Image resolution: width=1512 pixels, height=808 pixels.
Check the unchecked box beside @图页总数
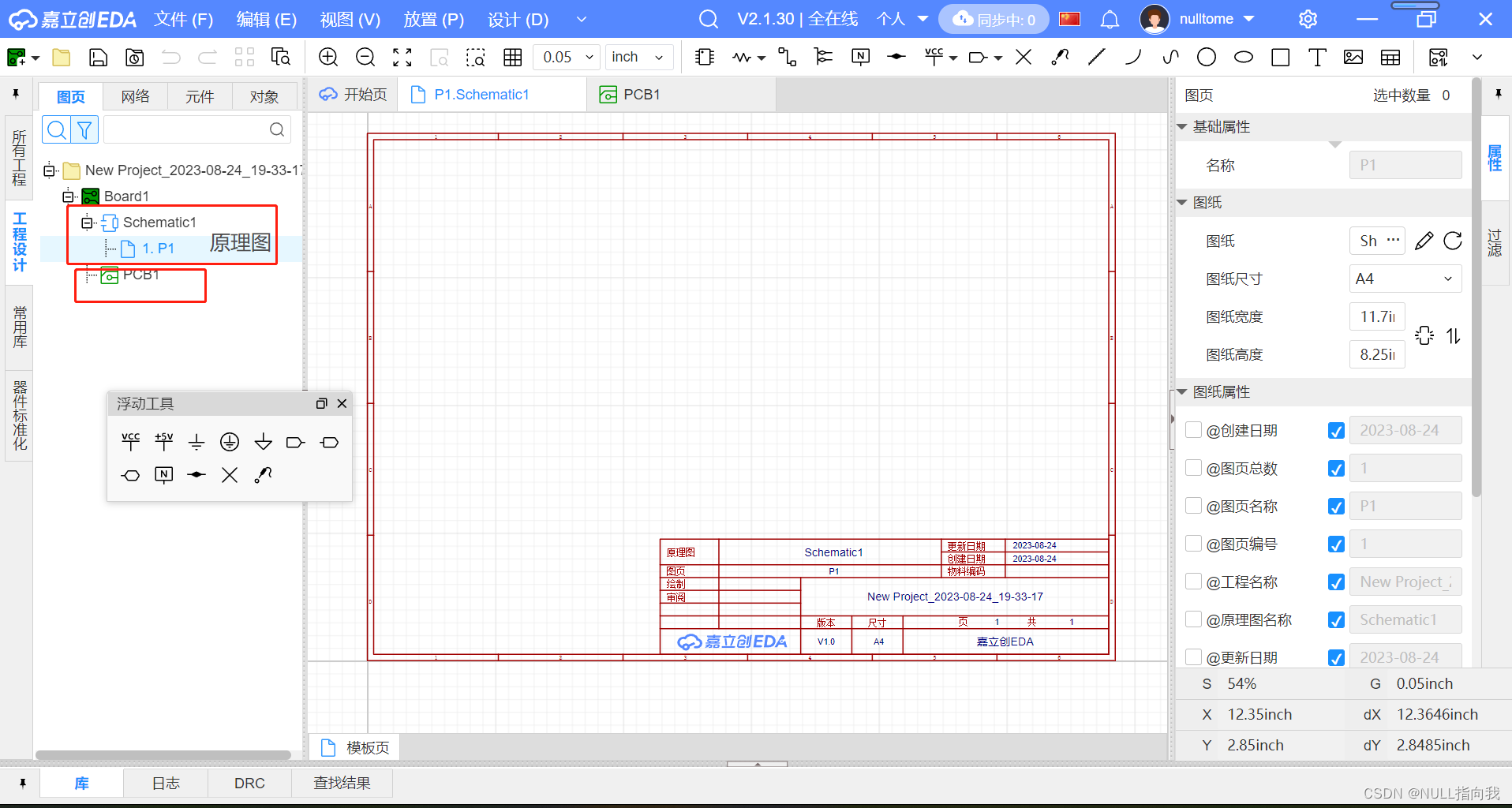[x=1194, y=467]
